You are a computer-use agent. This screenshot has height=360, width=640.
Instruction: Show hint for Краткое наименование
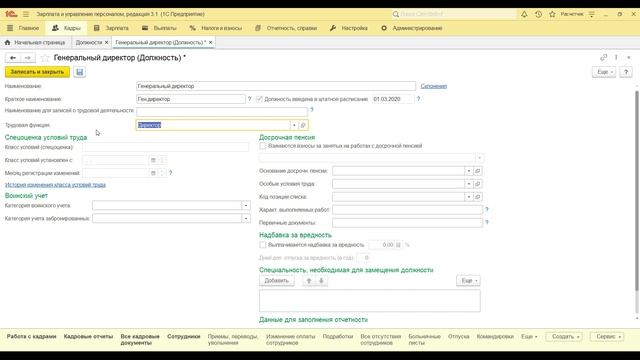point(249,99)
